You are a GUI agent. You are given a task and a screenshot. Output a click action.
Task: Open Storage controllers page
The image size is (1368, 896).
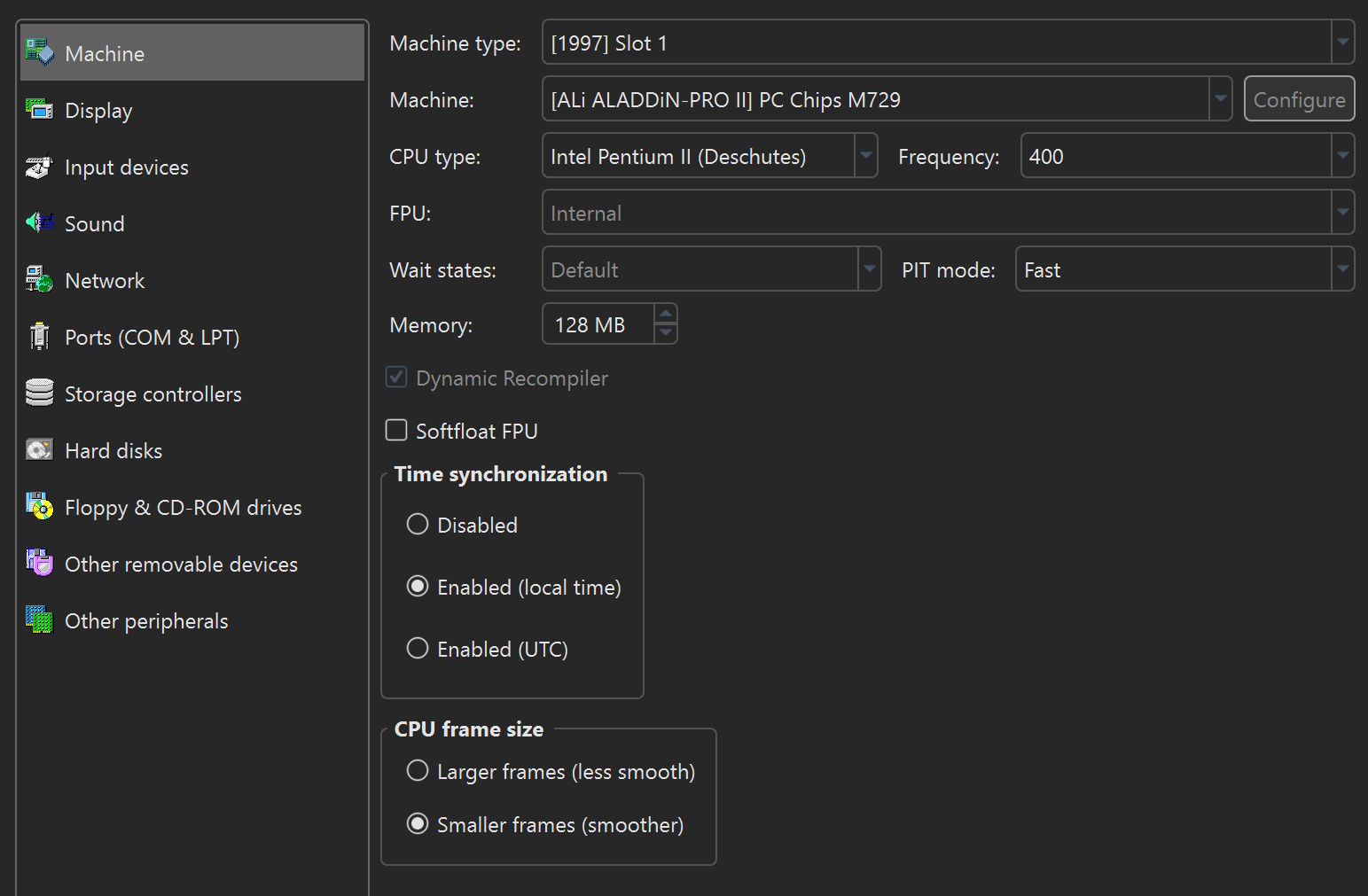[x=192, y=393]
